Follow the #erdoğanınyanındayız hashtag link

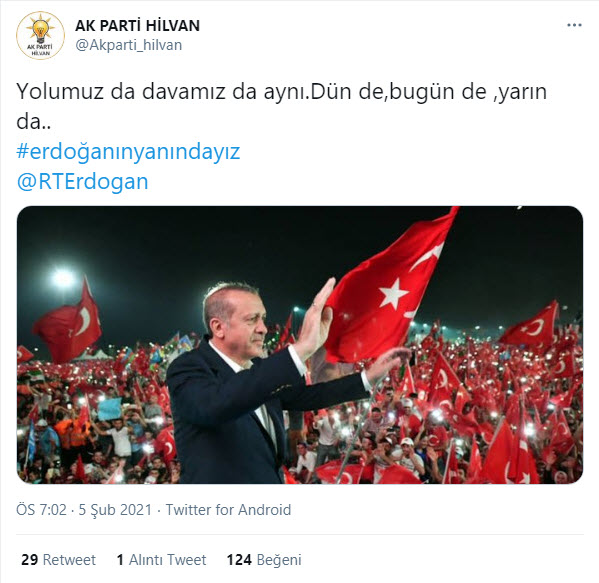pos(128,152)
